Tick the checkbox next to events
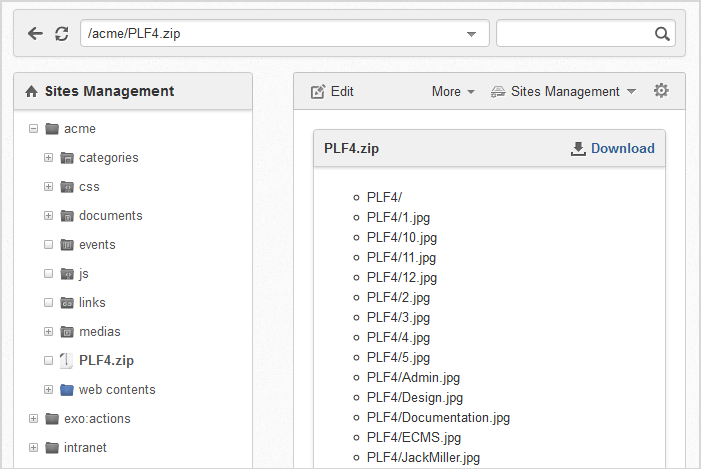The height and width of the screenshot is (469, 701). 48,245
